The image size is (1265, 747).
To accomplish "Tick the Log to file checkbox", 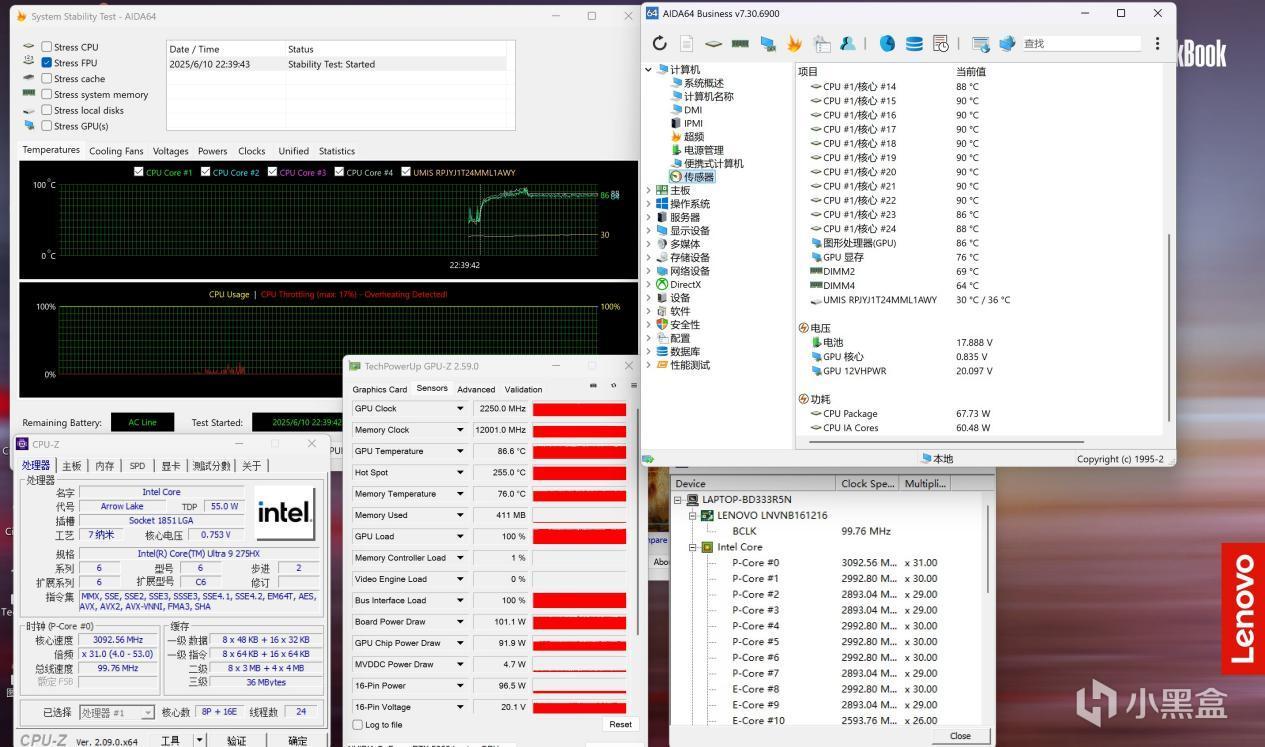I will (x=358, y=725).
